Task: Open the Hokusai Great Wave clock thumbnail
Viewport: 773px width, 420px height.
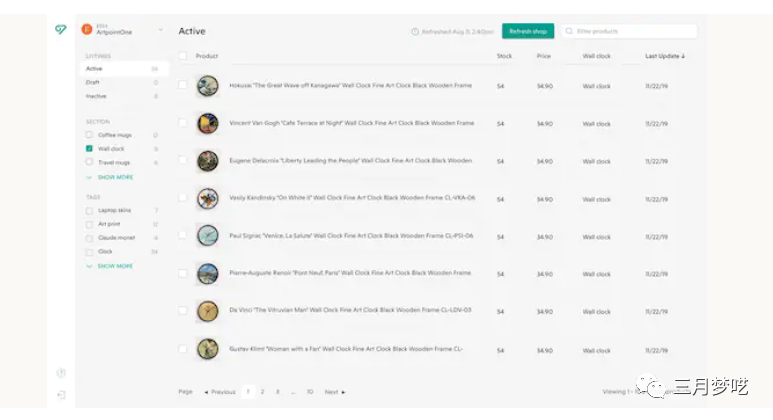Action: point(208,86)
